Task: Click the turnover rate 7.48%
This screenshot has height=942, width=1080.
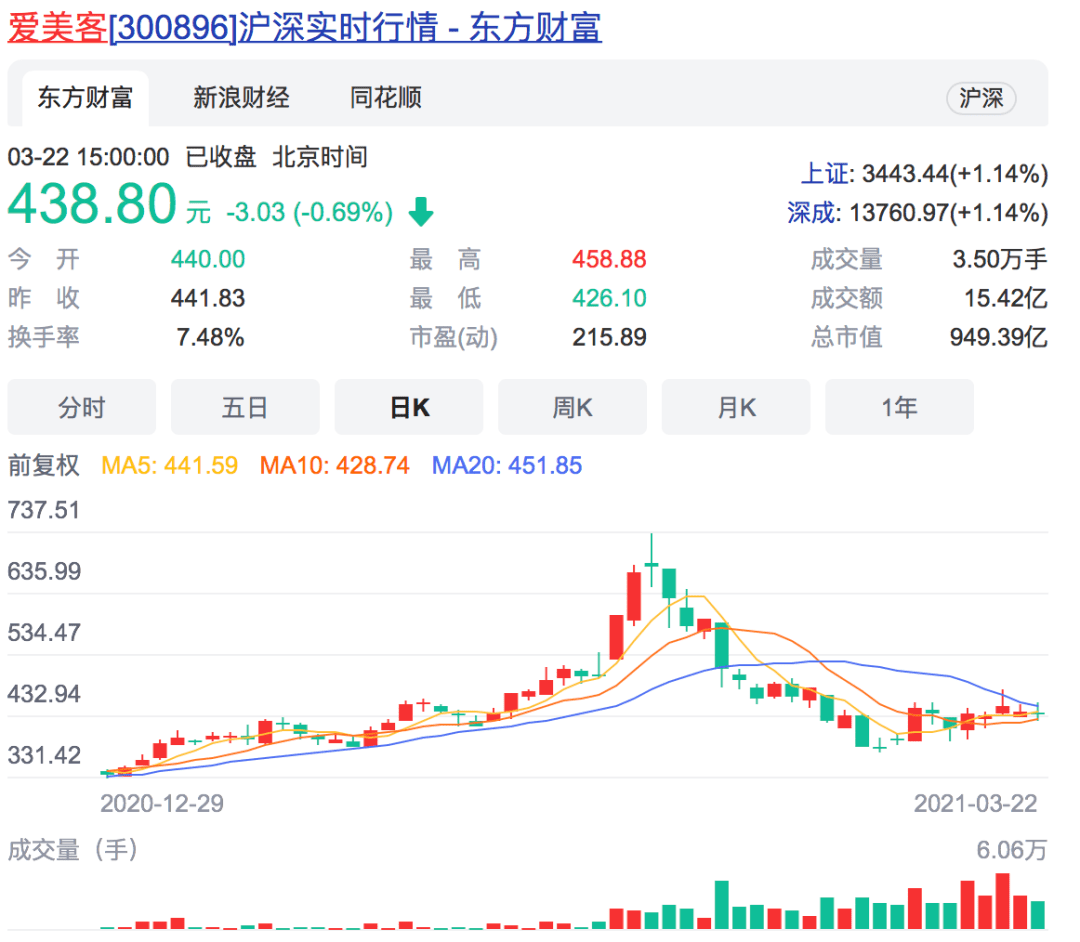Action: coord(210,337)
